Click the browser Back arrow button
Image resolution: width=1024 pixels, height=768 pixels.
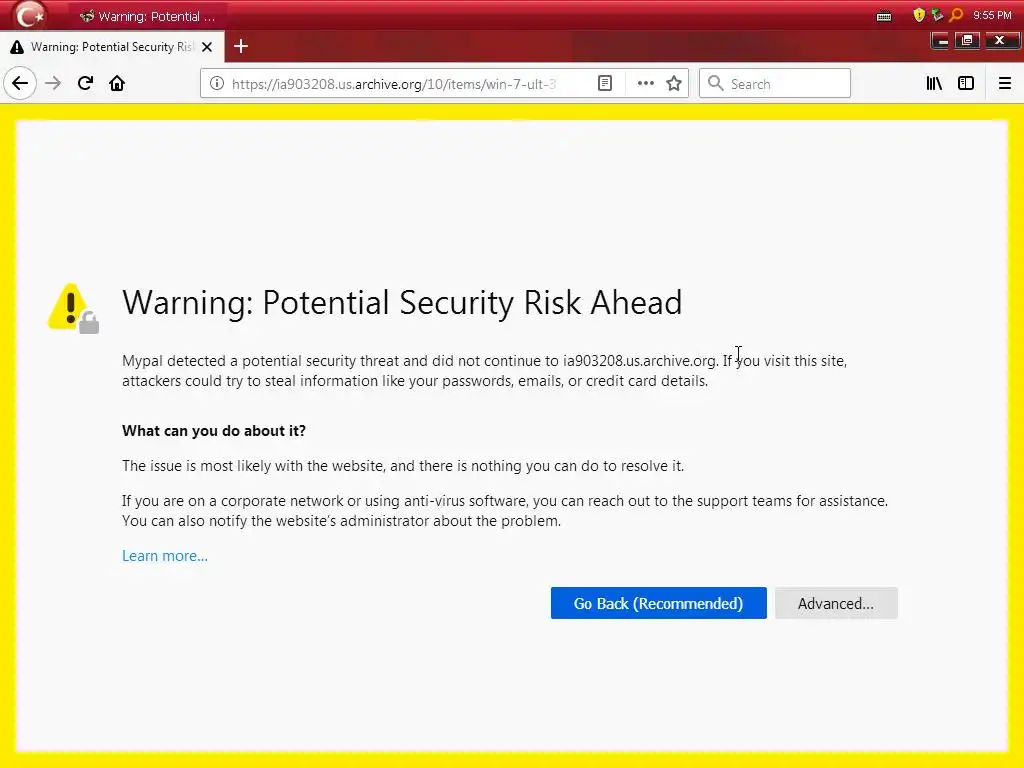pyautogui.click(x=20, y=84)
